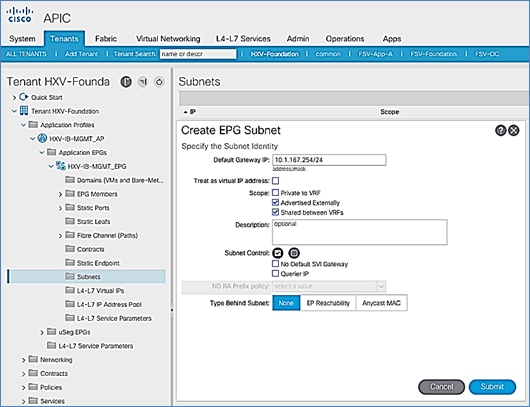Submit the EPG subnet
Image resolution: width=530 pixels, height=407 pixels.
(492, 387)
